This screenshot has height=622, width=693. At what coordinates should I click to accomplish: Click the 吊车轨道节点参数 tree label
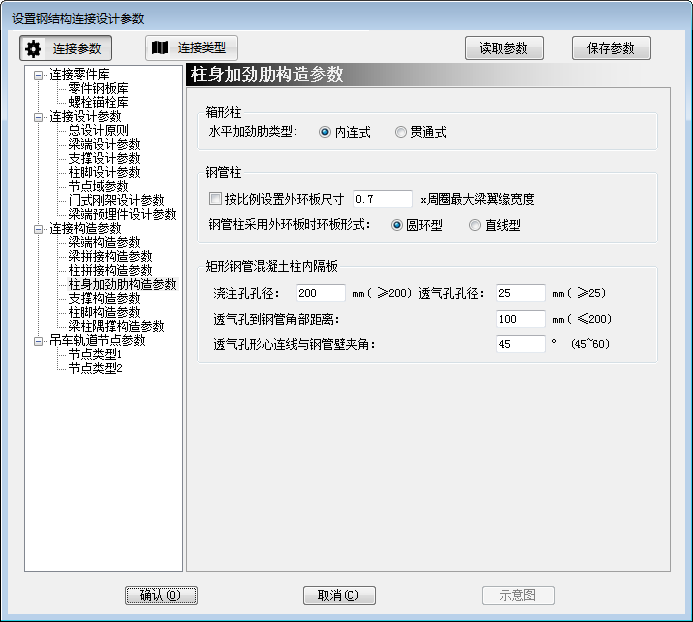tap(97, 340)
